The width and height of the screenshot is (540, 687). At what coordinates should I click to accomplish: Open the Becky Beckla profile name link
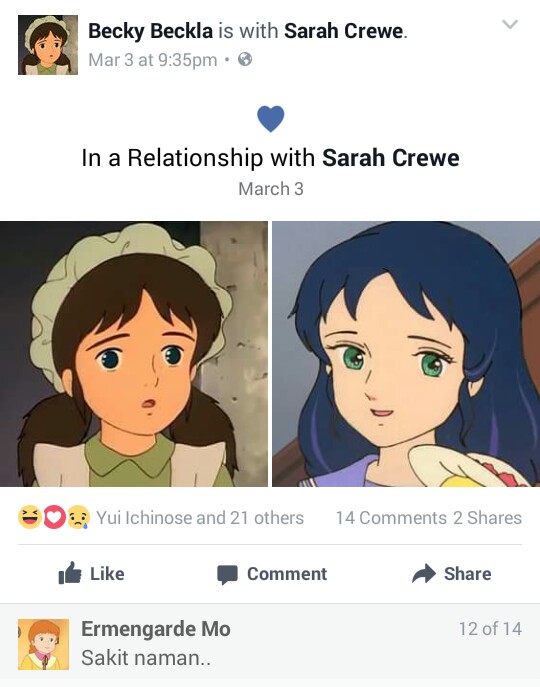pos(150,31)
